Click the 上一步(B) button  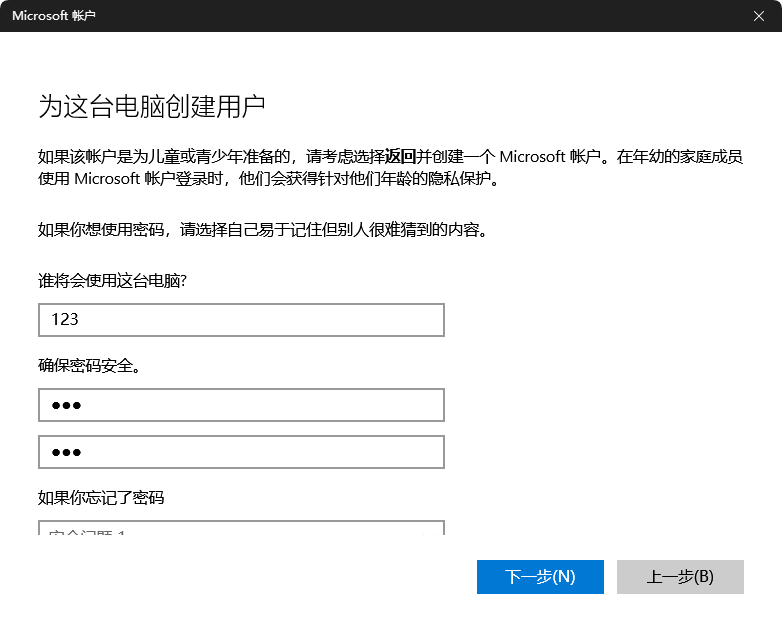click(680, 577)
